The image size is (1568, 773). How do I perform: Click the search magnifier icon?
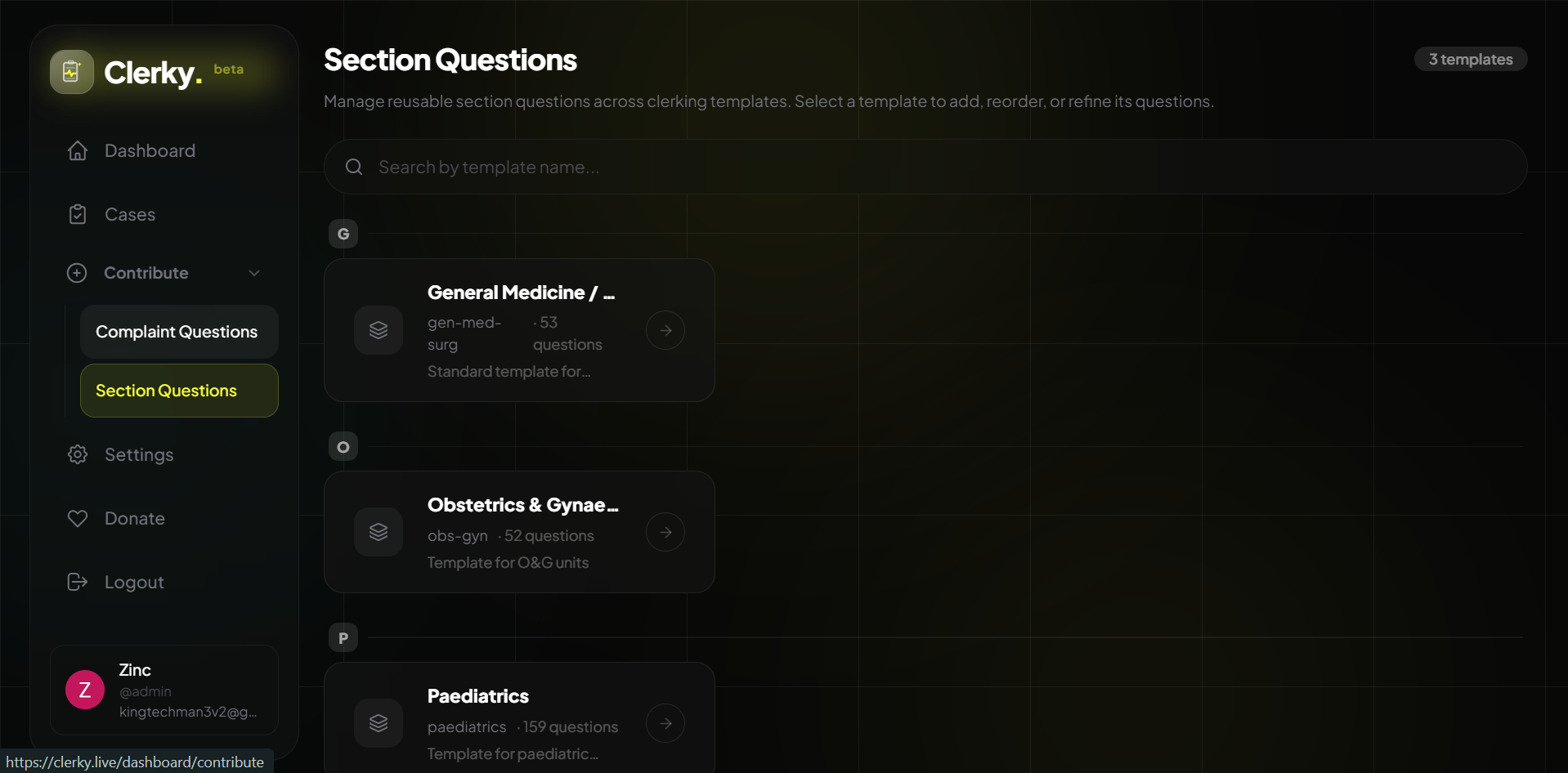click(x=354, y=167)
